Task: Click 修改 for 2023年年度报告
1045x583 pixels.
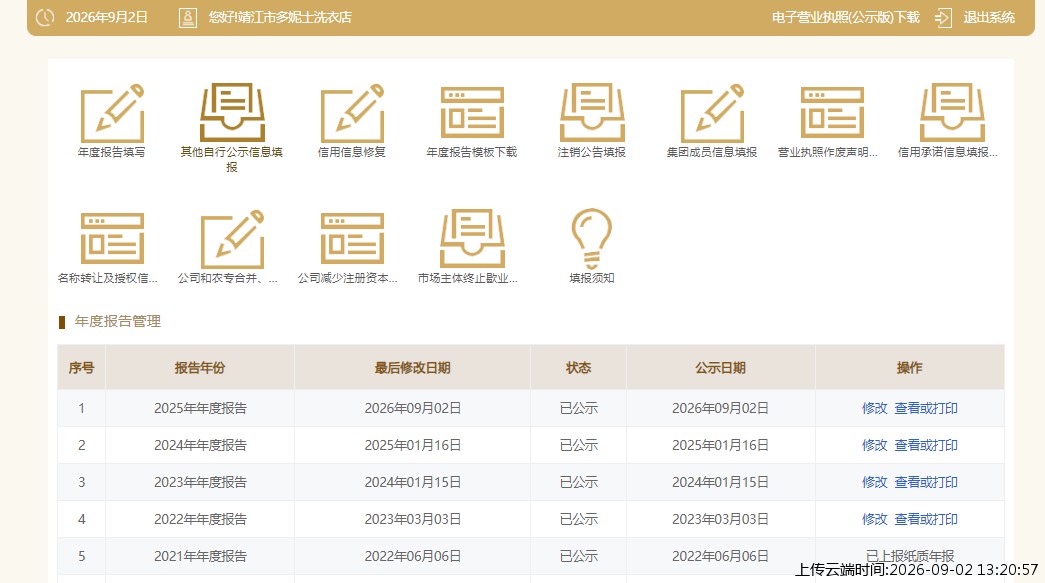Action: click(874, 482)
